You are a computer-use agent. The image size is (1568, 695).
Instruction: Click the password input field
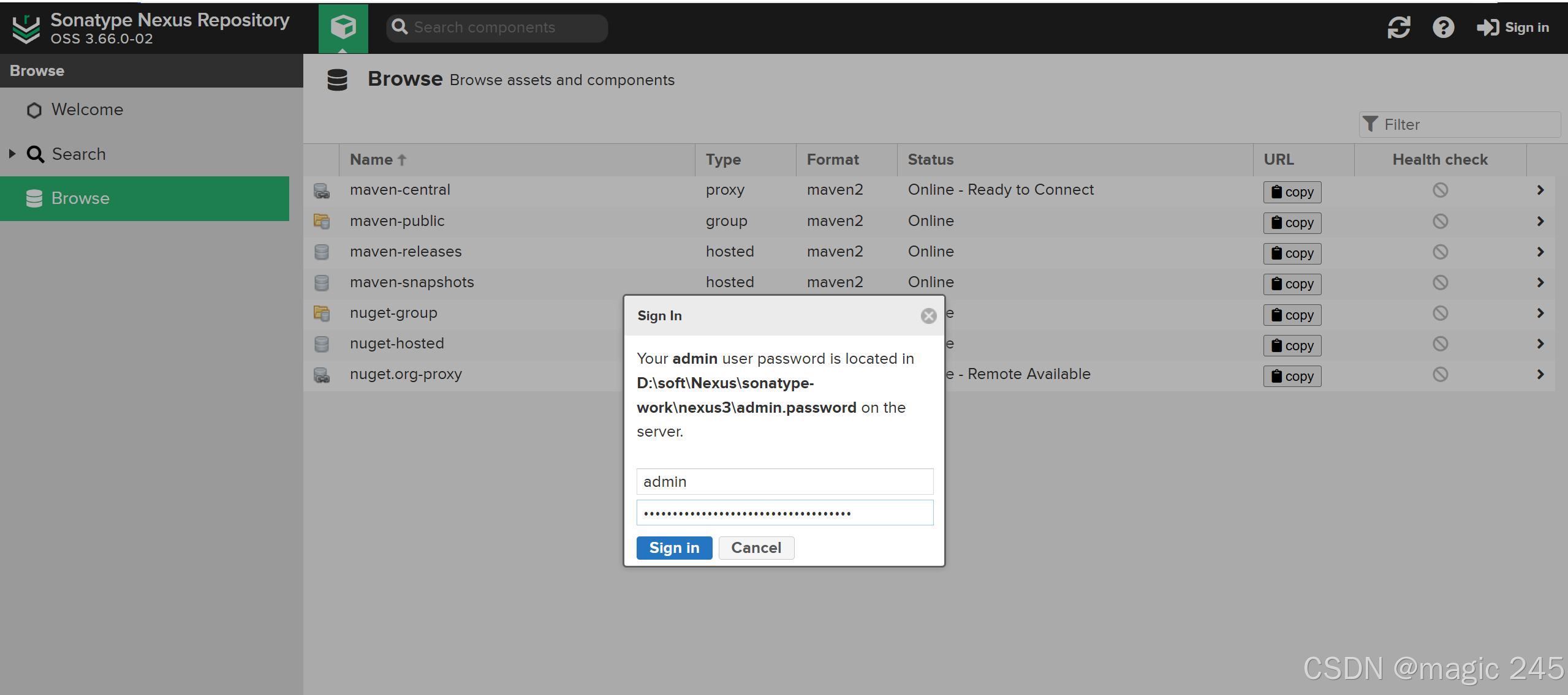coord(784,513)
